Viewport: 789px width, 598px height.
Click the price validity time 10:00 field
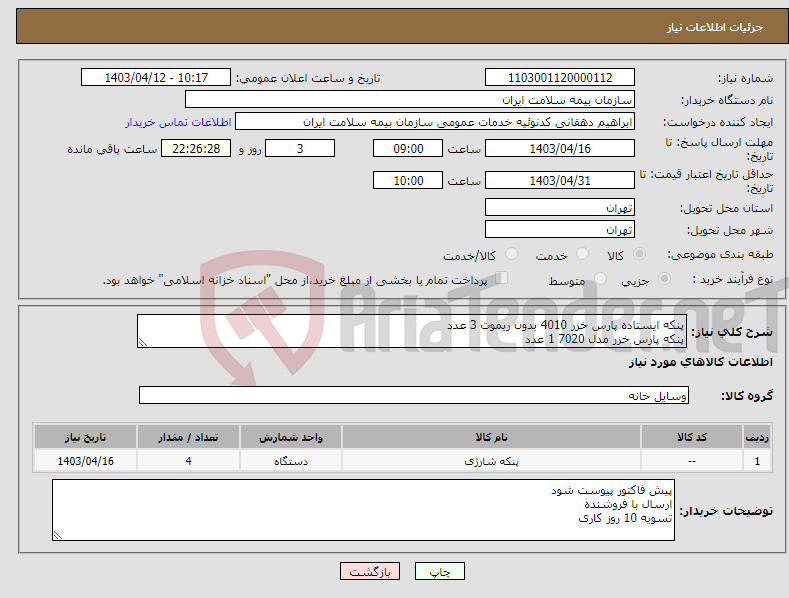(x=408, y=180)
